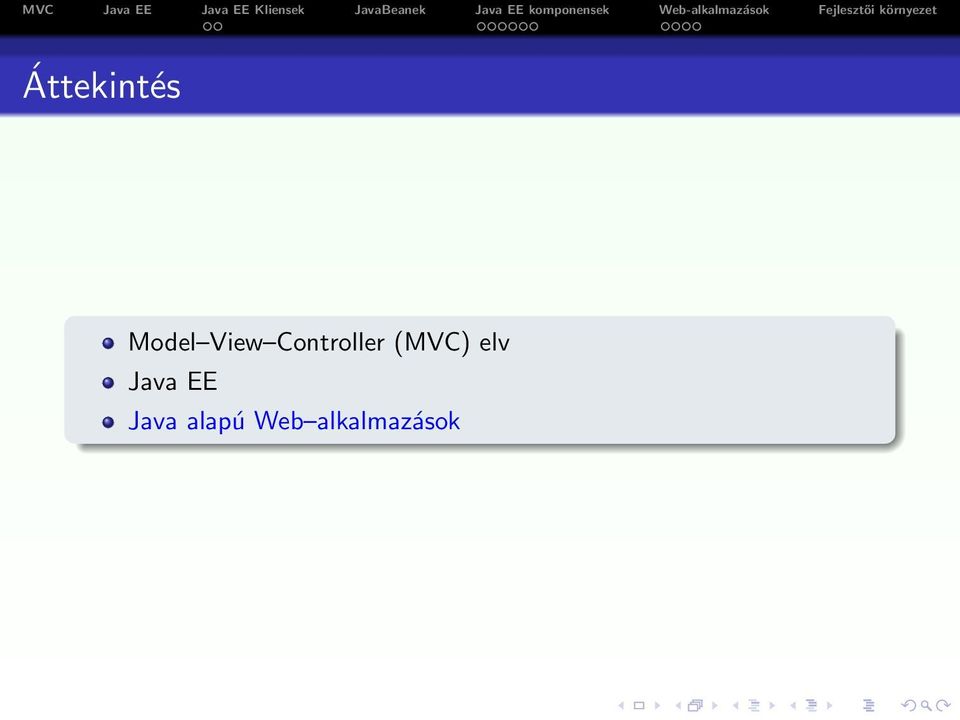Click the section navigation icon
This screenshot has width=960, height=720.
[x=811, y=705]
